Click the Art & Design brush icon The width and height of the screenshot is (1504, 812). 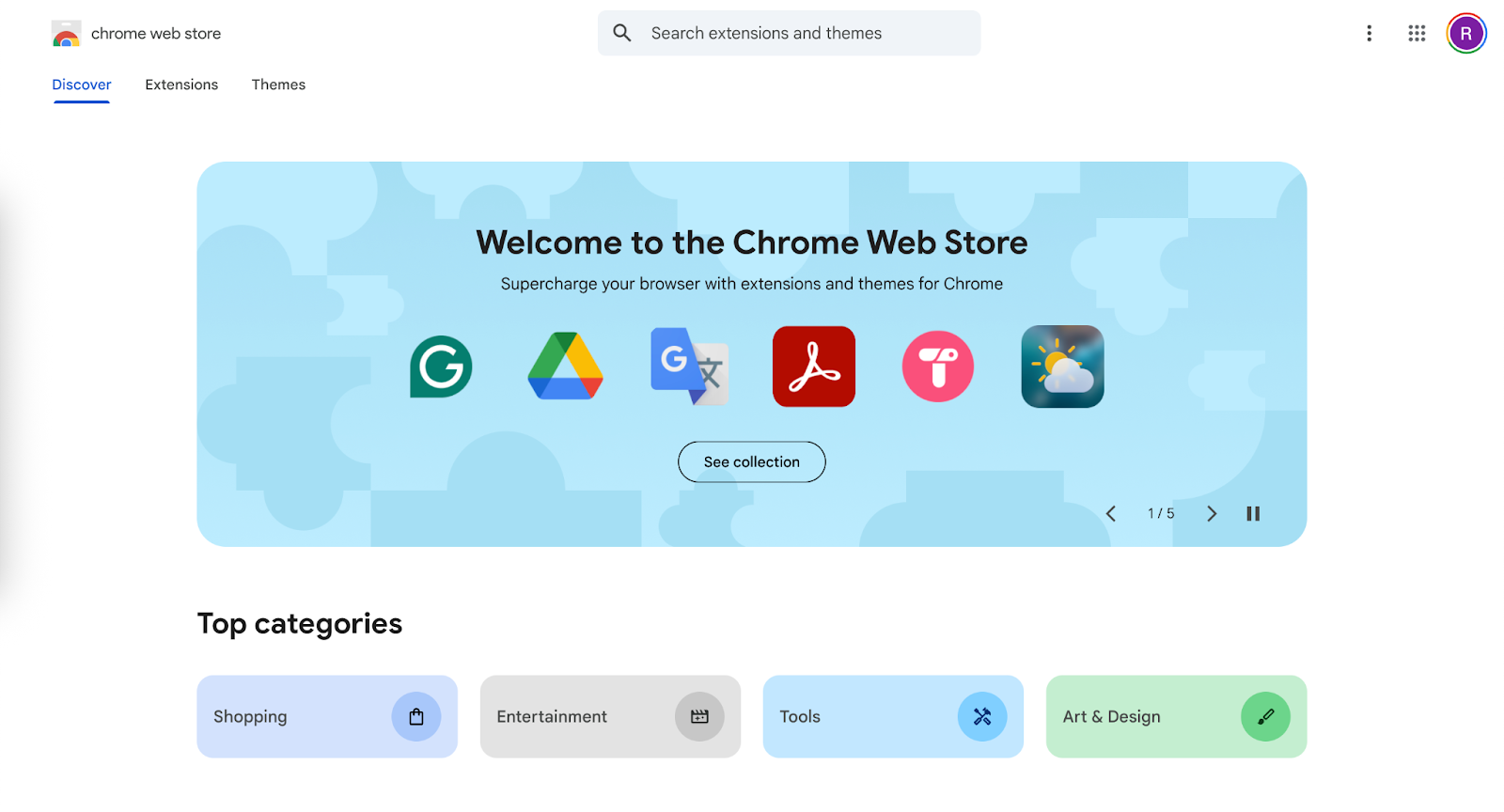[1265, 717]
